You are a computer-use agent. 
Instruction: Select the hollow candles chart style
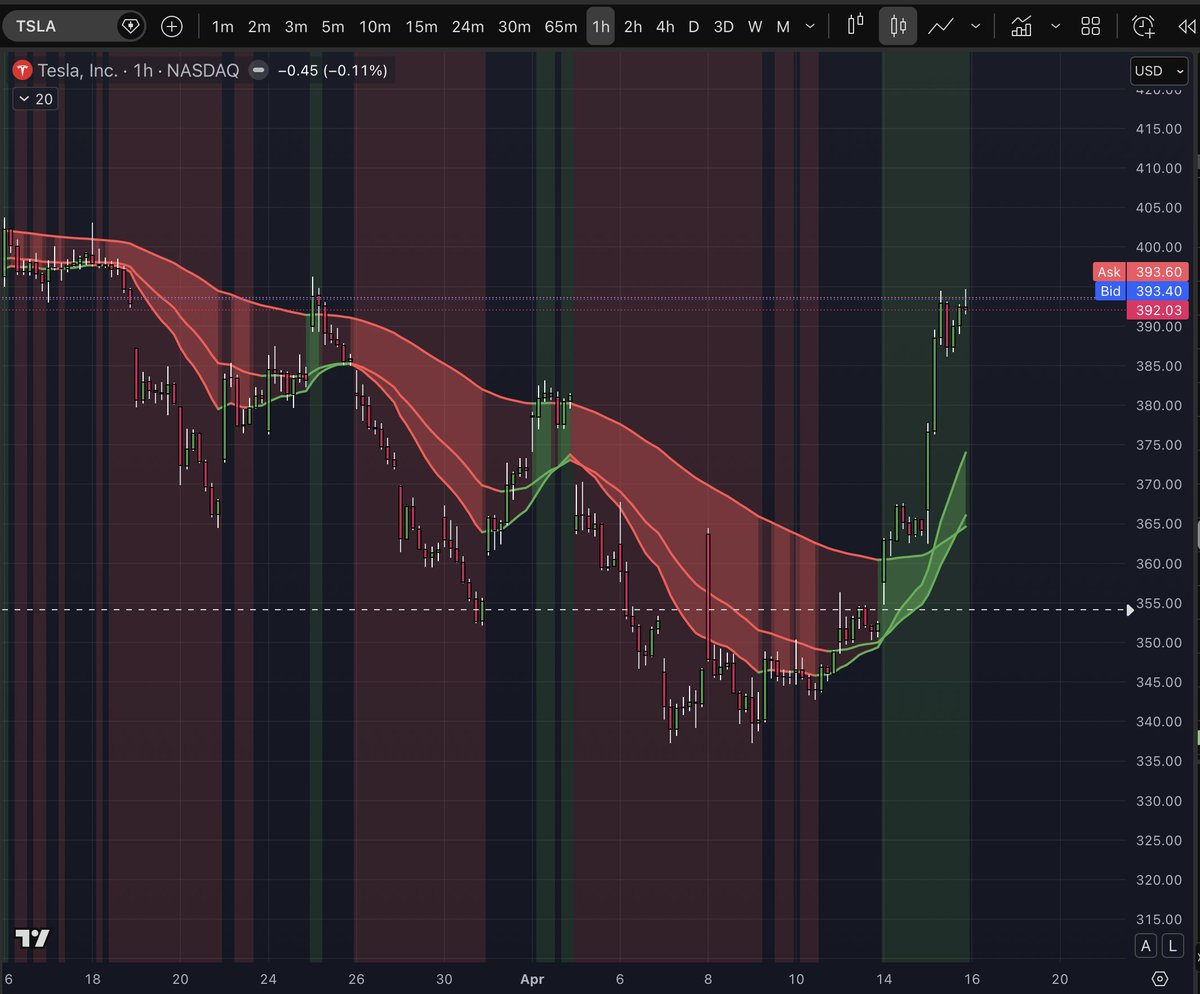(x=856, y=26)
